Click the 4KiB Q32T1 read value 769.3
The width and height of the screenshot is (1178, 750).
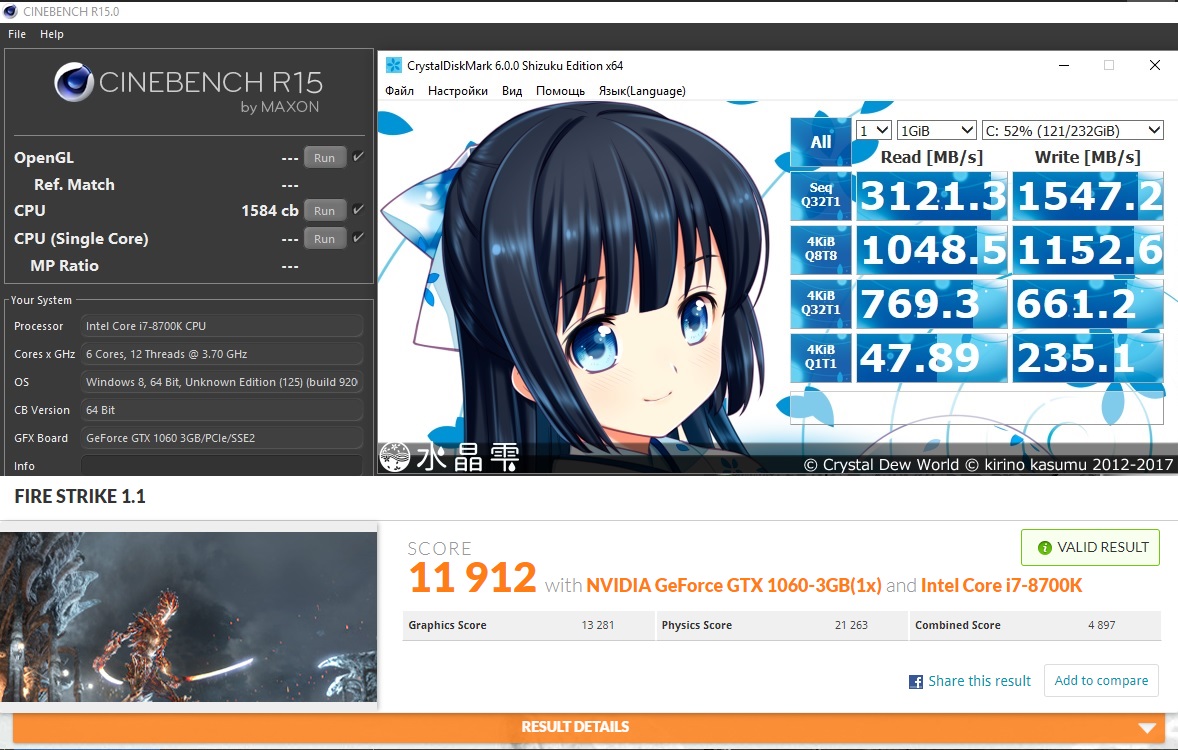pyautogui.click(x=932, y=304)
